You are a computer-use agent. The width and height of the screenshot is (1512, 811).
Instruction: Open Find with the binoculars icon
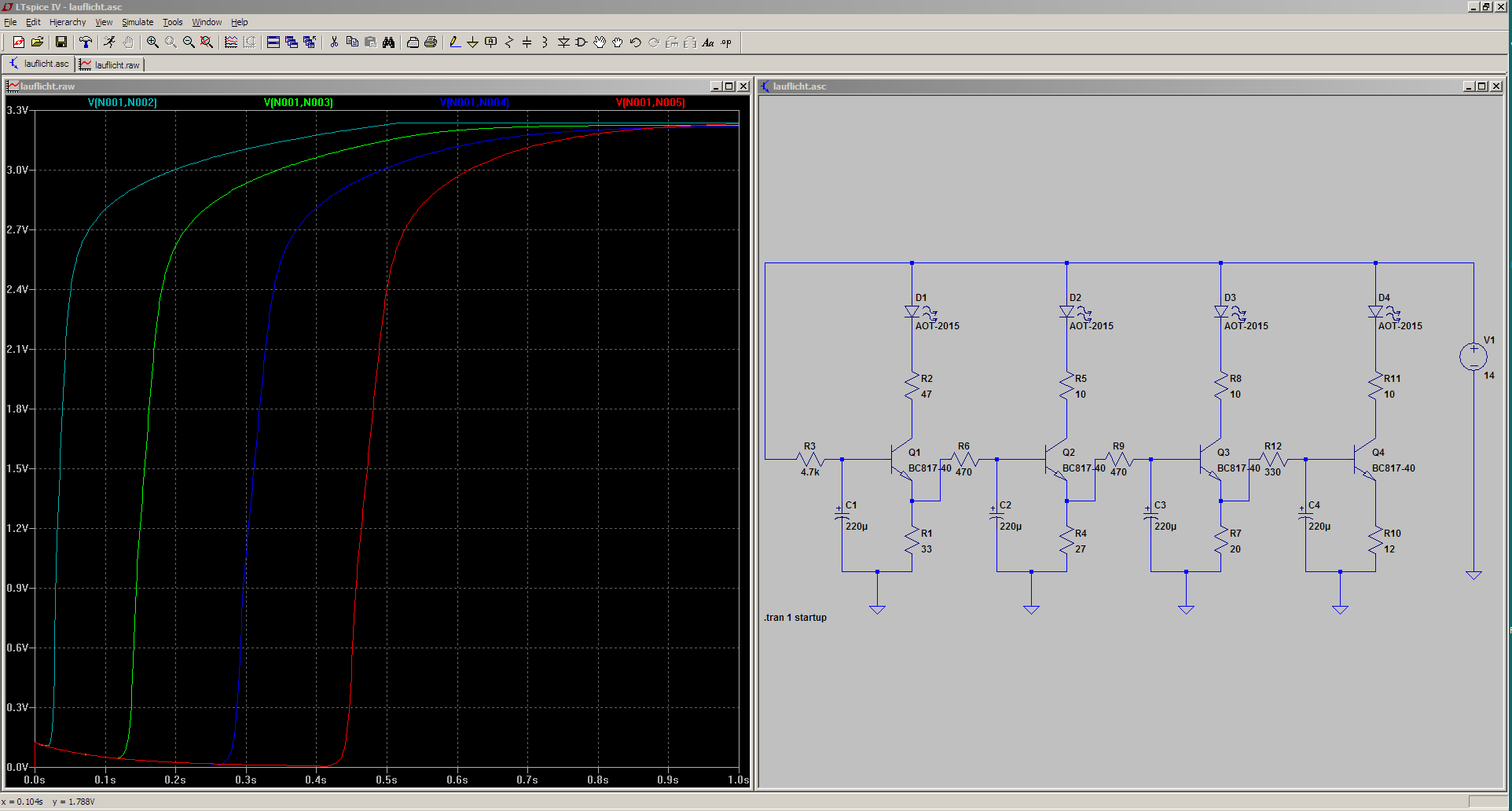click(388, 42)
